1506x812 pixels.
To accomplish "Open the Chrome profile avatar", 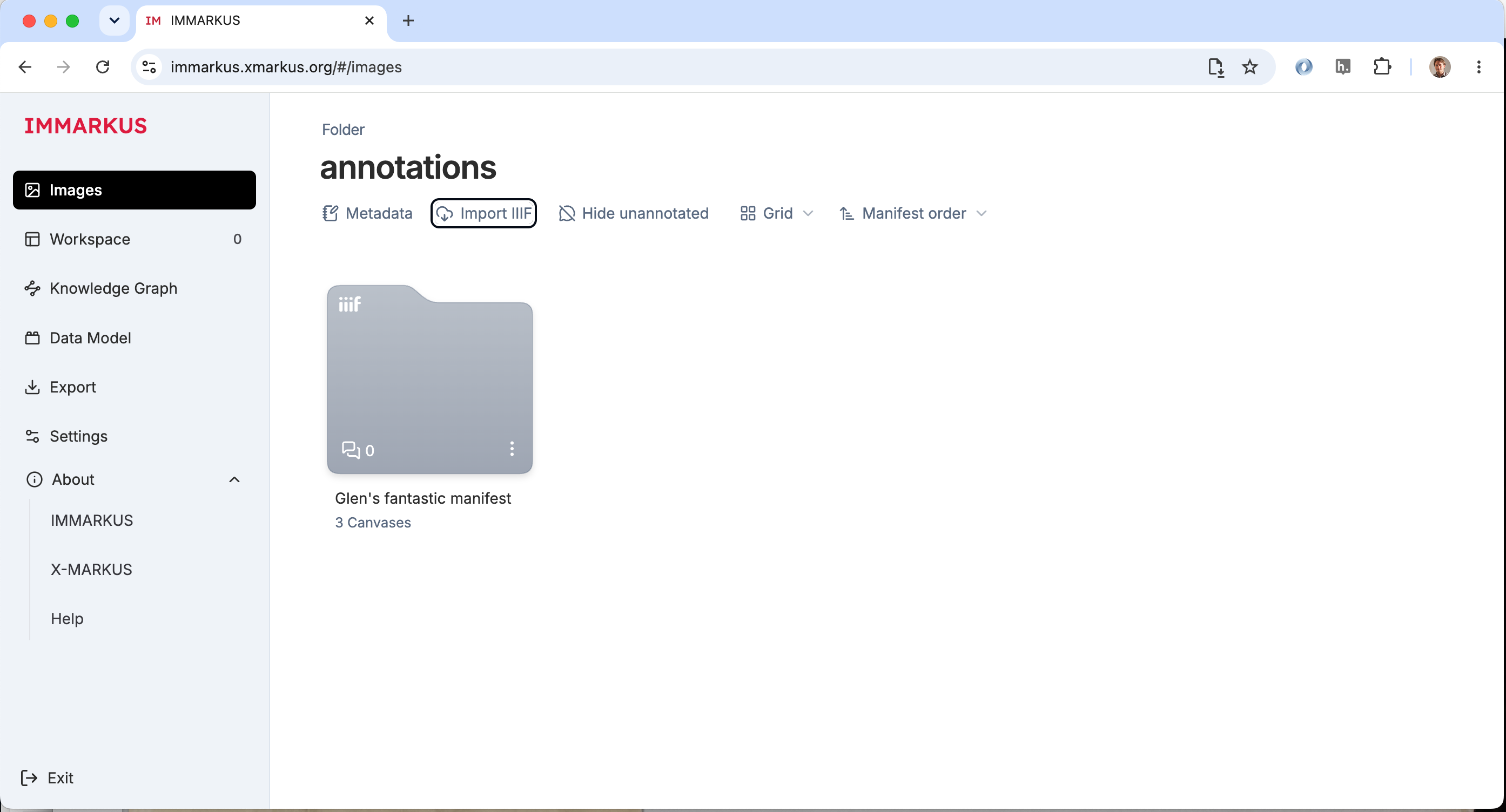I will 1440,67.
